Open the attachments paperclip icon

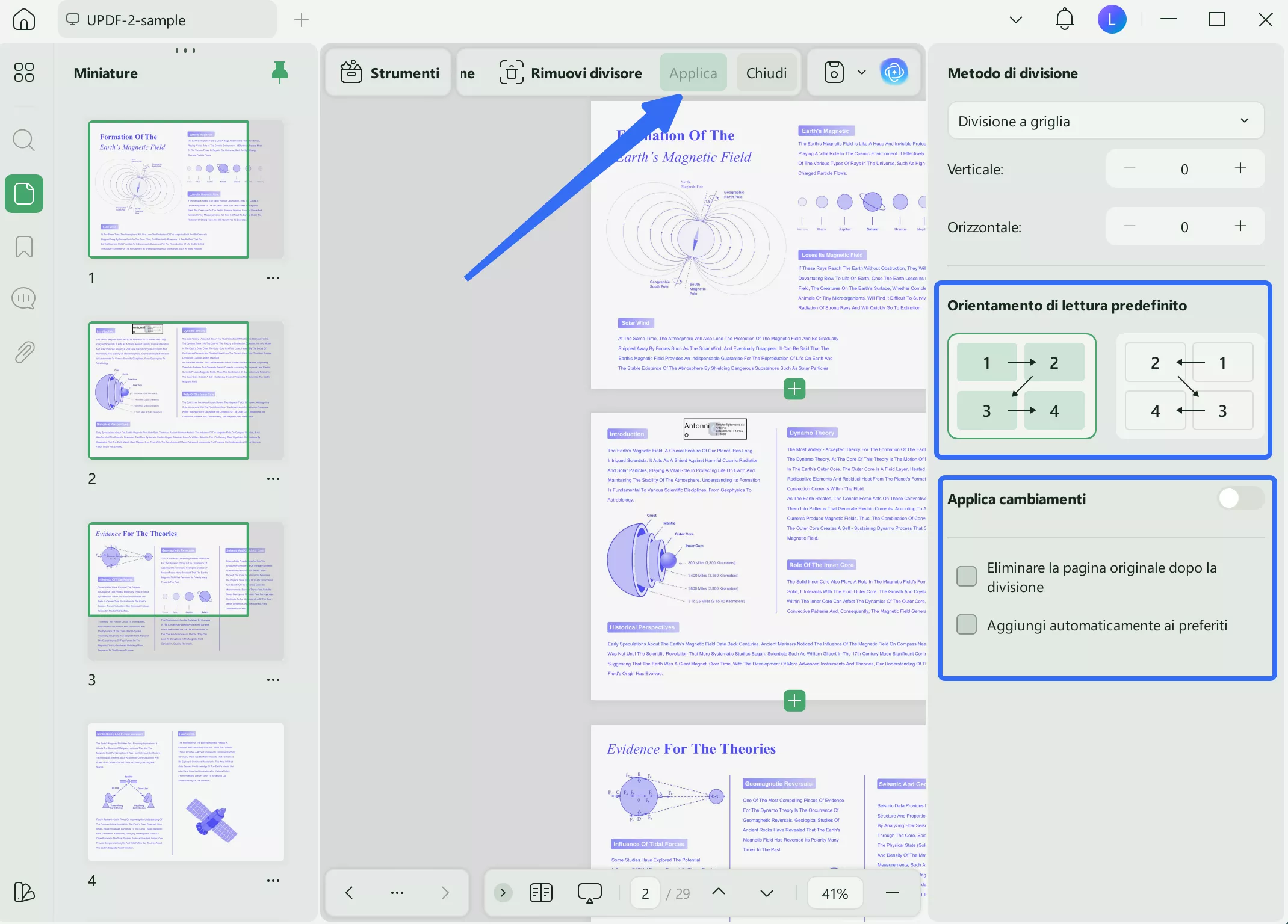(24, 352)
